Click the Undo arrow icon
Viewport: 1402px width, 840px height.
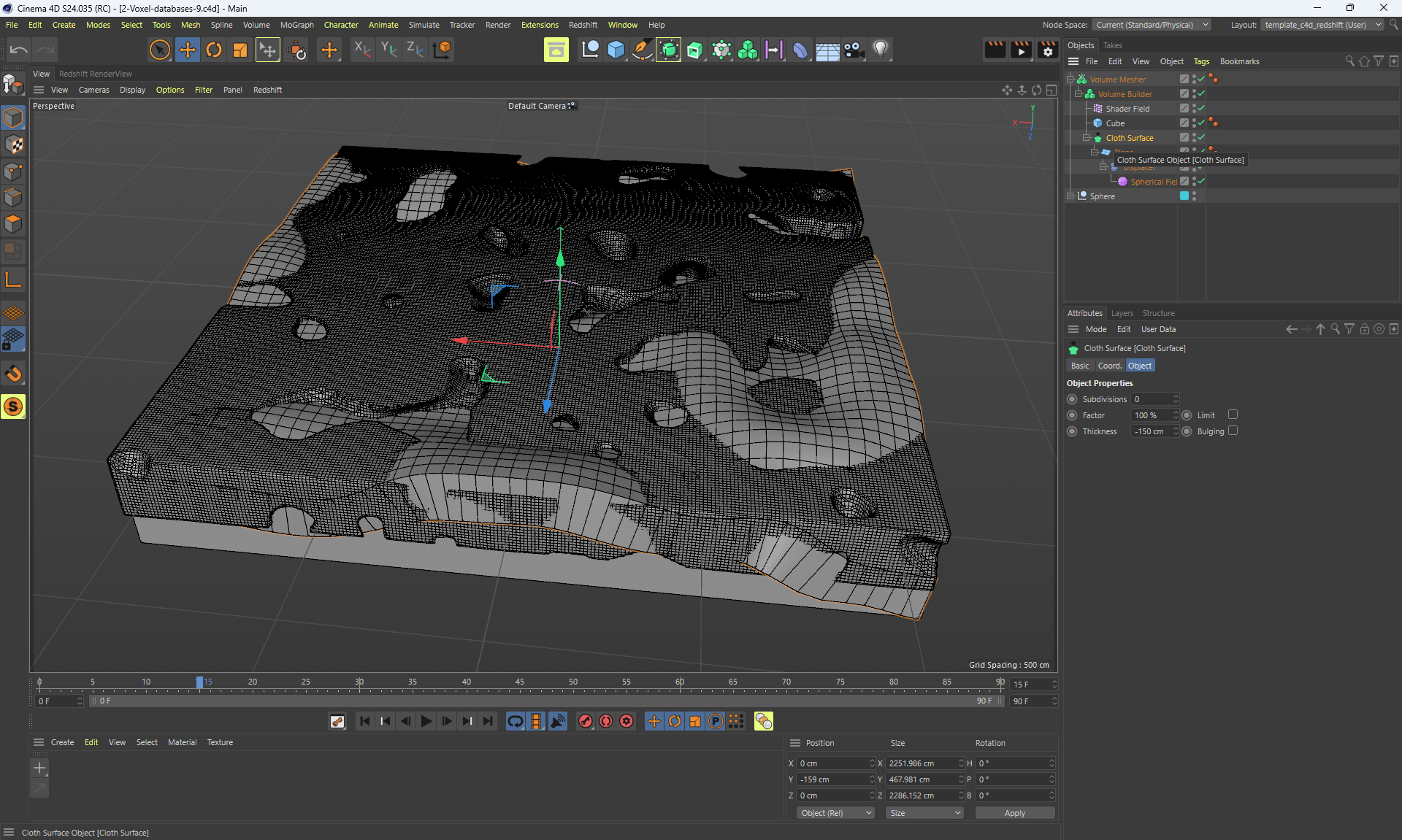19,50
